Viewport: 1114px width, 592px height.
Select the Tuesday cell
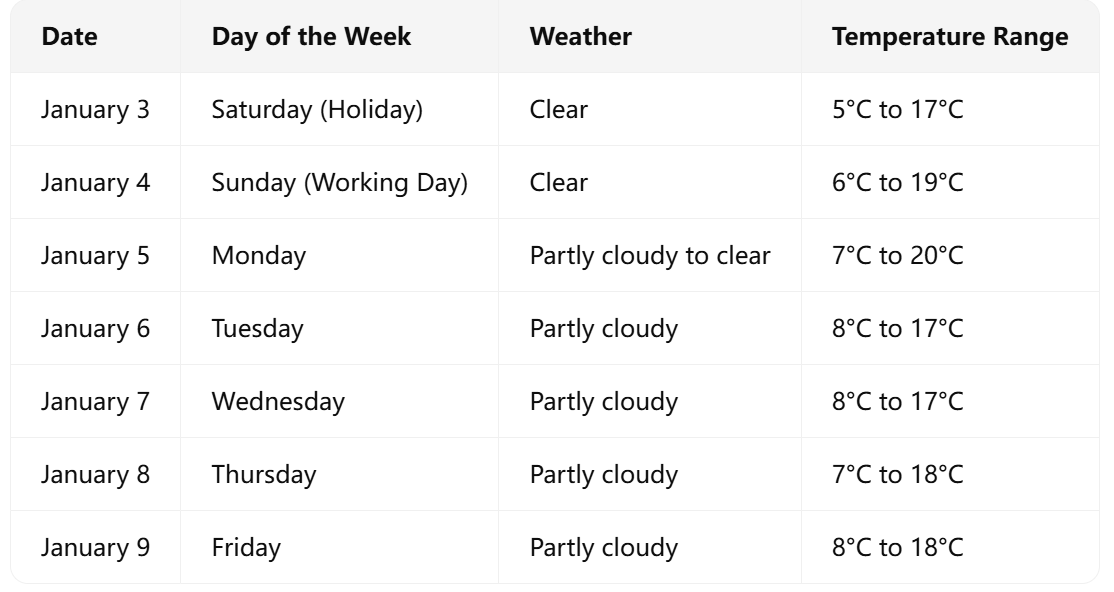click(257, 328)
